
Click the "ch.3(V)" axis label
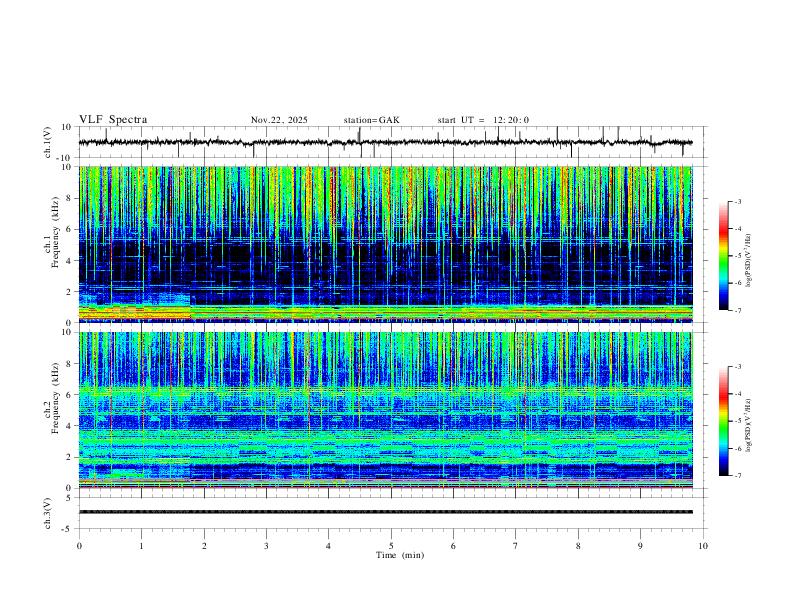click(x=48, y=513)
